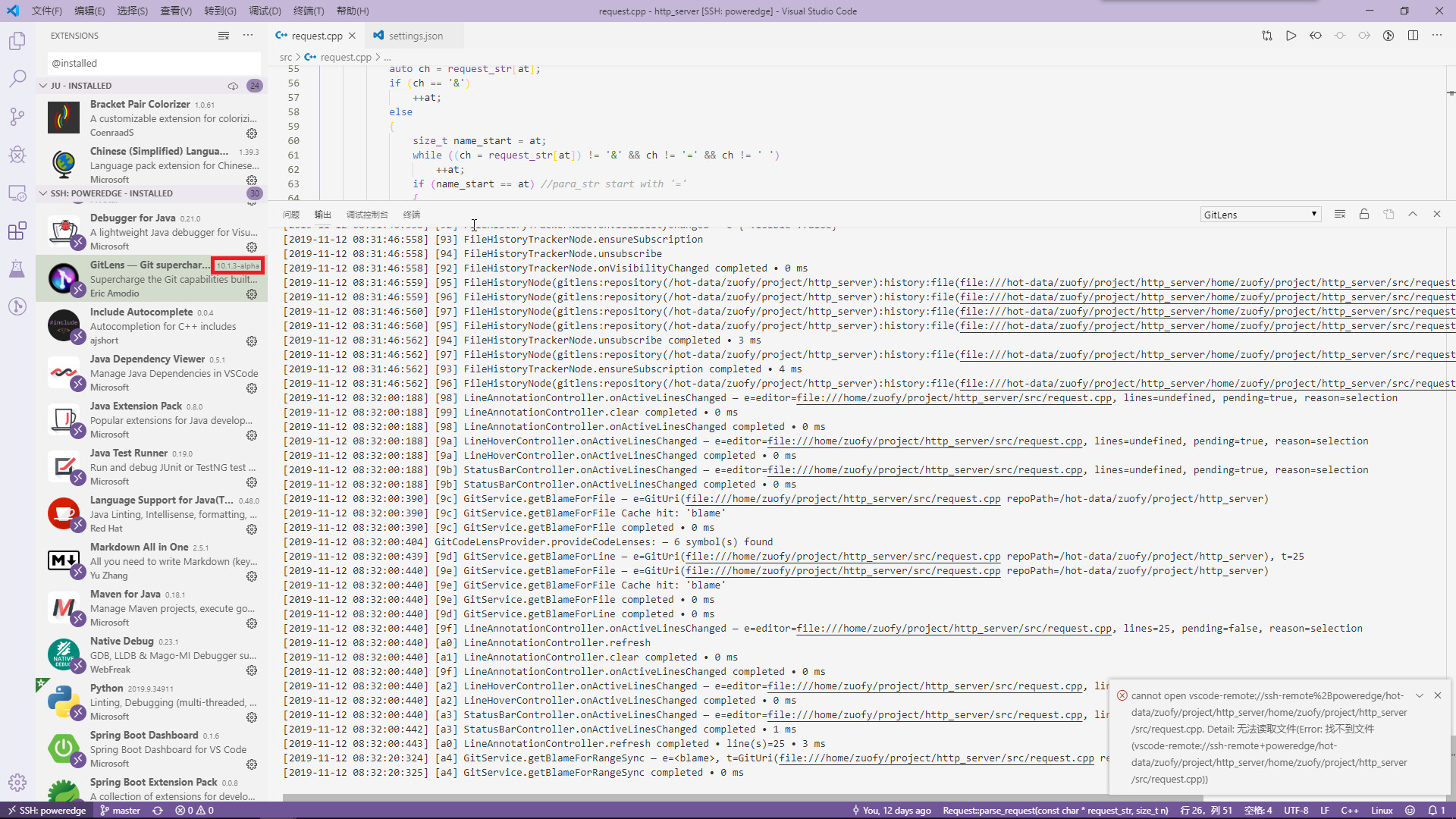Open the GitLens output channel dropdown
Screen dimensions: 1456x819
[1260, 214]
